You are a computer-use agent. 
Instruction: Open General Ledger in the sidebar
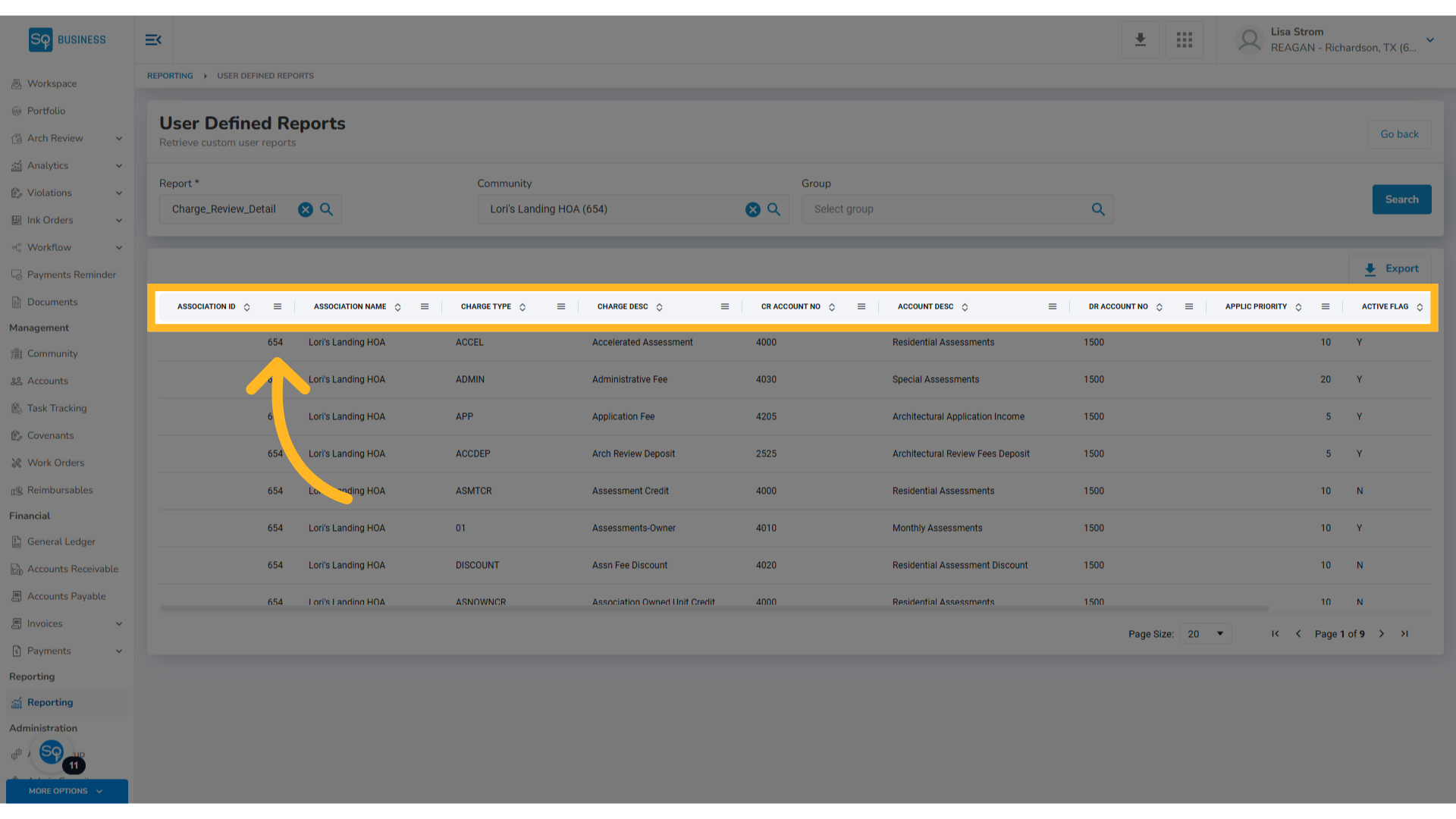pos(61,541)
